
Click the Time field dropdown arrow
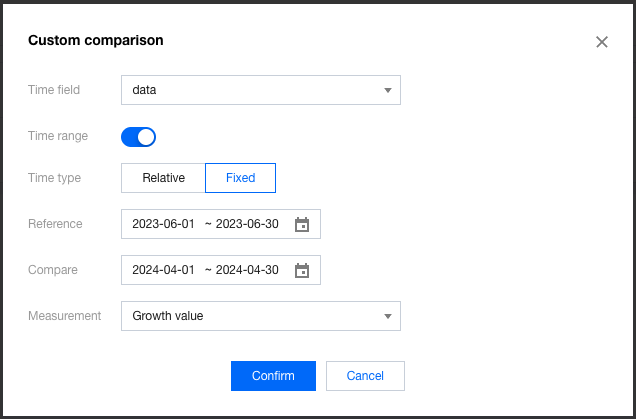(388, 91)
